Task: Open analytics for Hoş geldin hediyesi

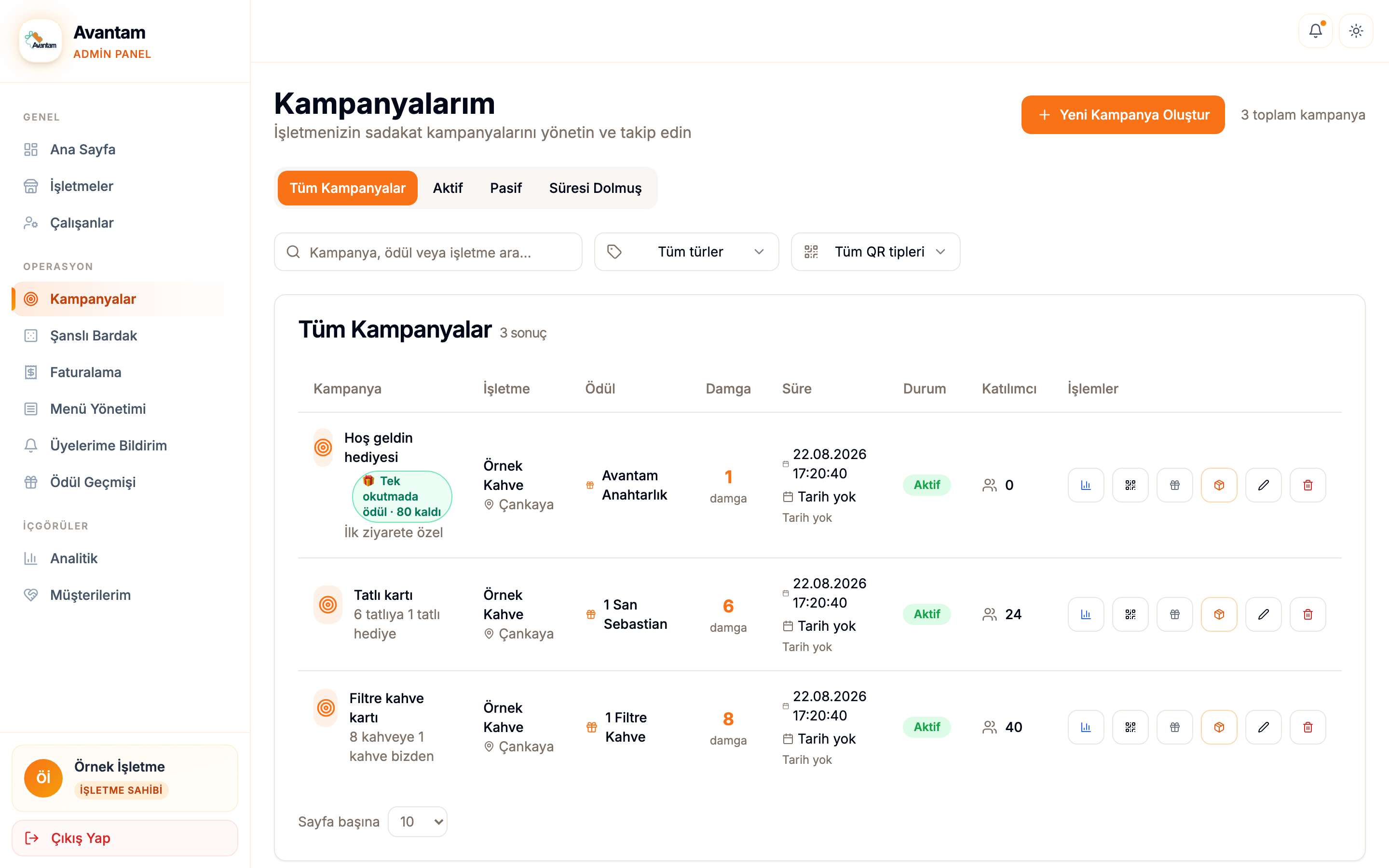Action: point(1085,485)
